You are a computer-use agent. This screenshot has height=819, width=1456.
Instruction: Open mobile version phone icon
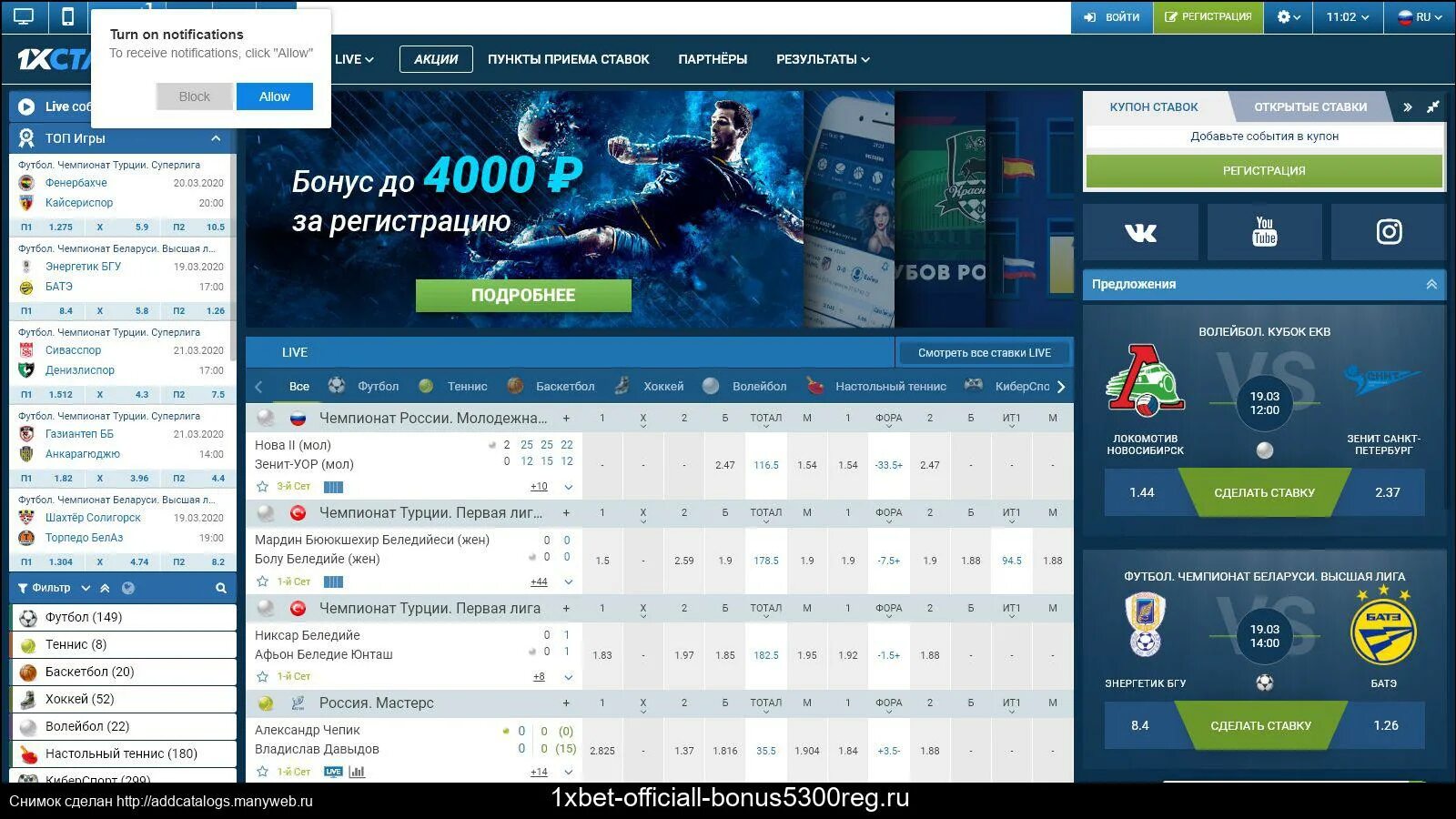coord(68,16)
